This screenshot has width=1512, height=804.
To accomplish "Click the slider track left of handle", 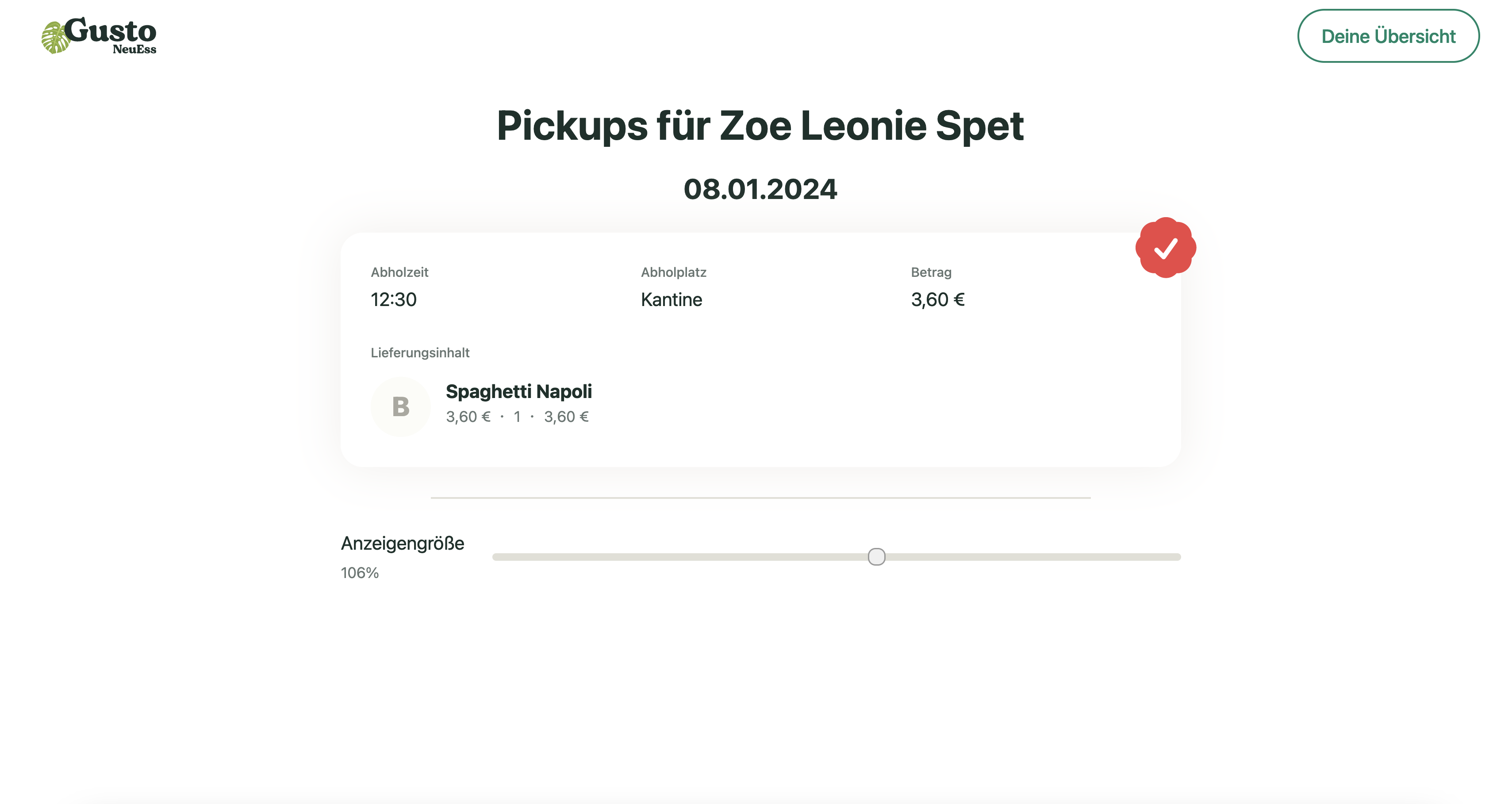I will pyautogui.click(x=680, y=556).
